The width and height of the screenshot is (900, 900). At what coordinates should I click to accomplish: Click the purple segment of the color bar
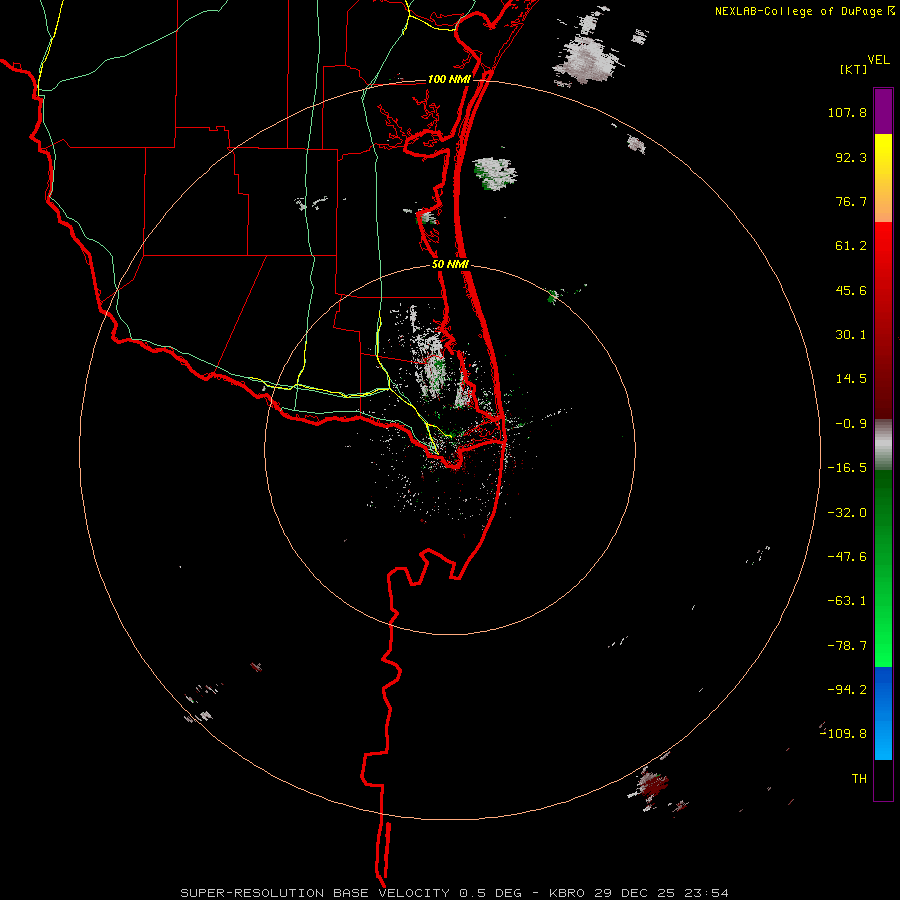[x=883, y=112]
